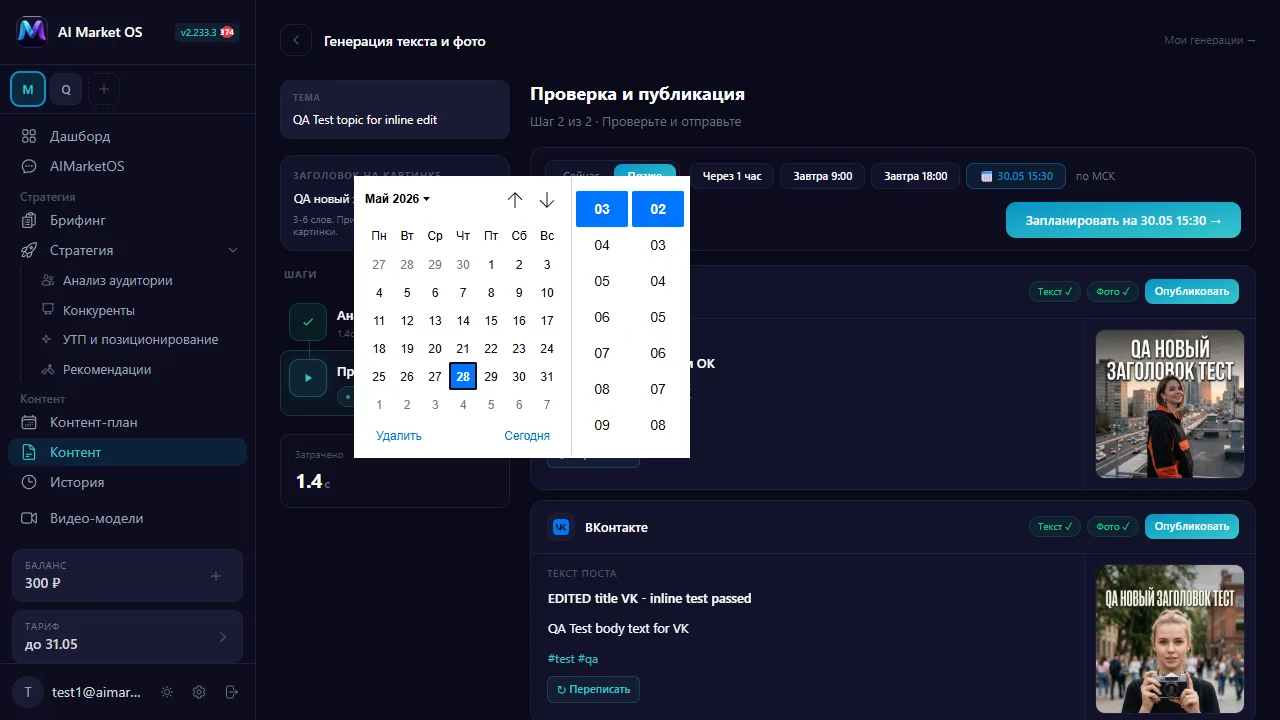Screen dimensions: 1280x720
Task: Select May 31 in the calendar
Action: [547, 377]
